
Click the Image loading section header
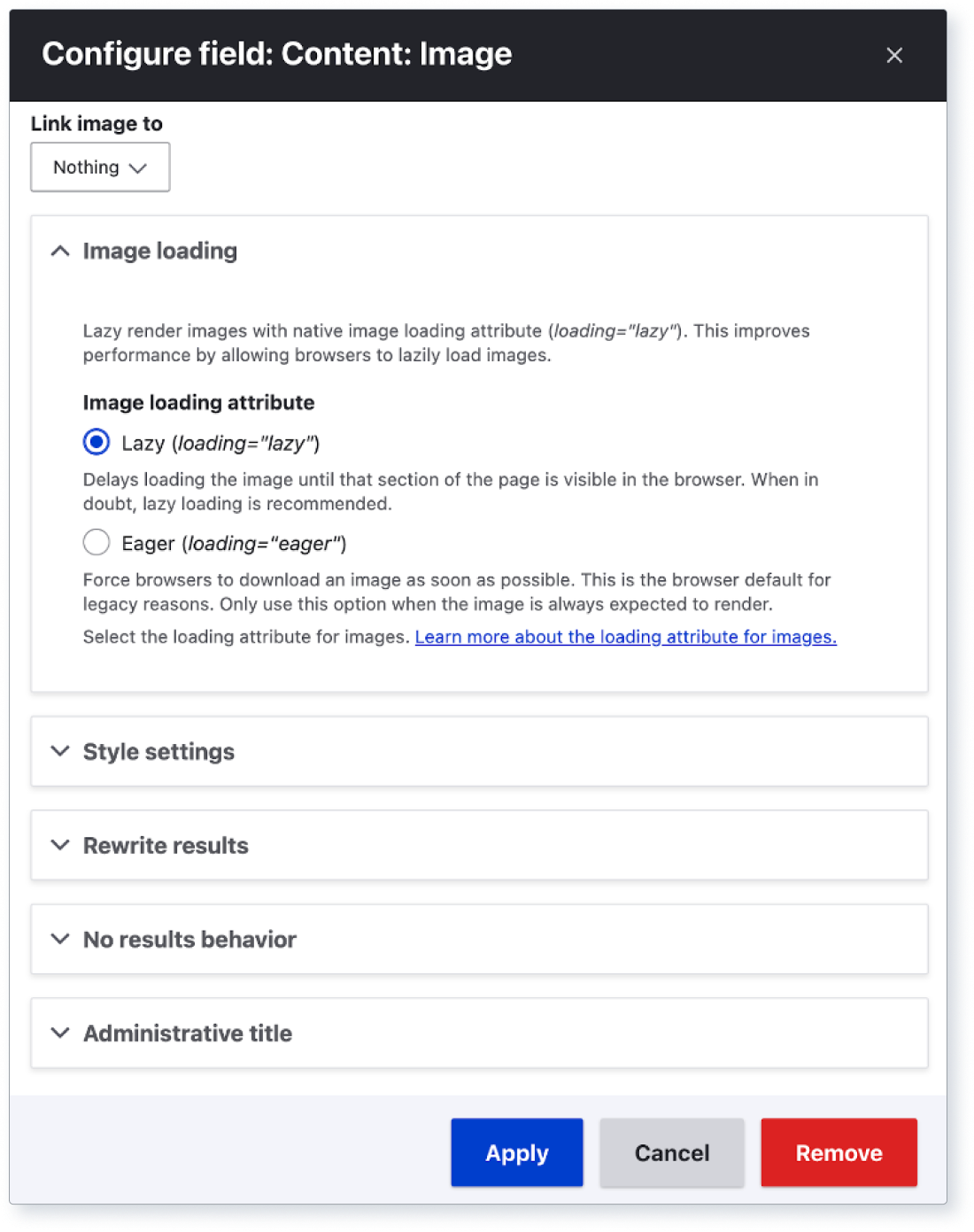[x=159, y=251]
